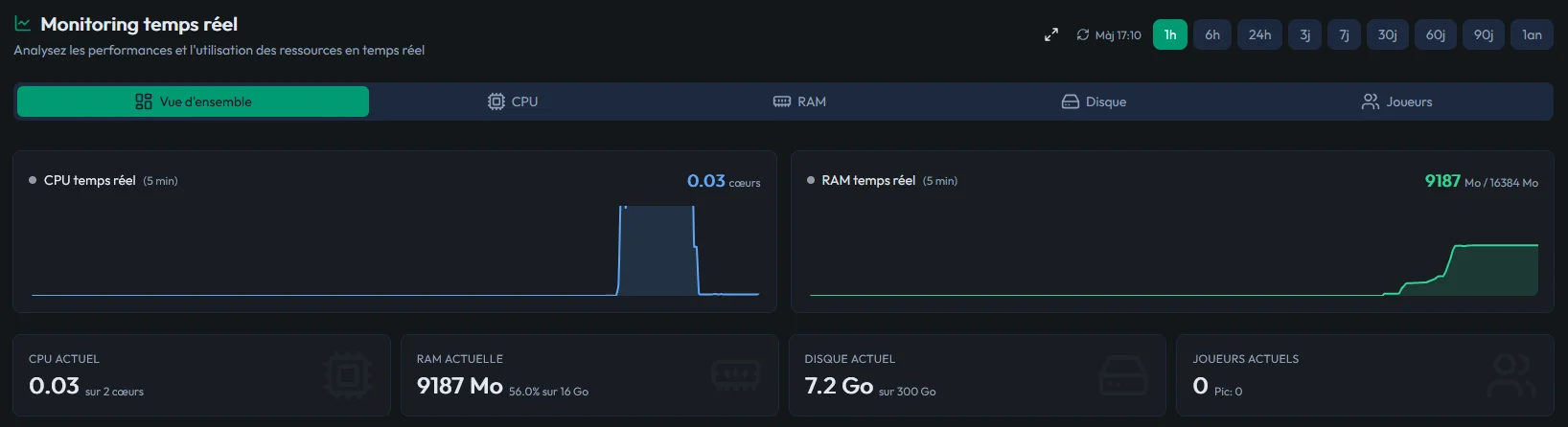Click the chart icon beside Monitoring temps réel
The image size is (1568, 427).
click(x=22, y=24)
